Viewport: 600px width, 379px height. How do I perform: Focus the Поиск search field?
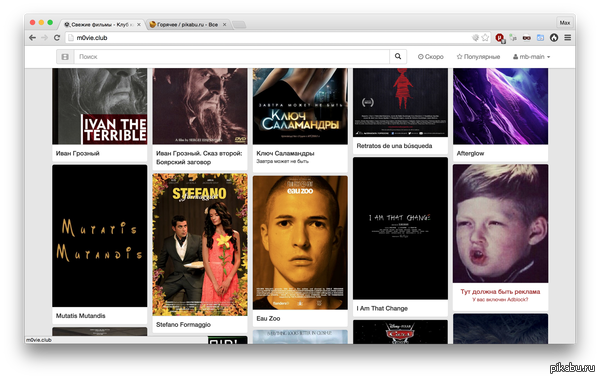tap(232, 57)
